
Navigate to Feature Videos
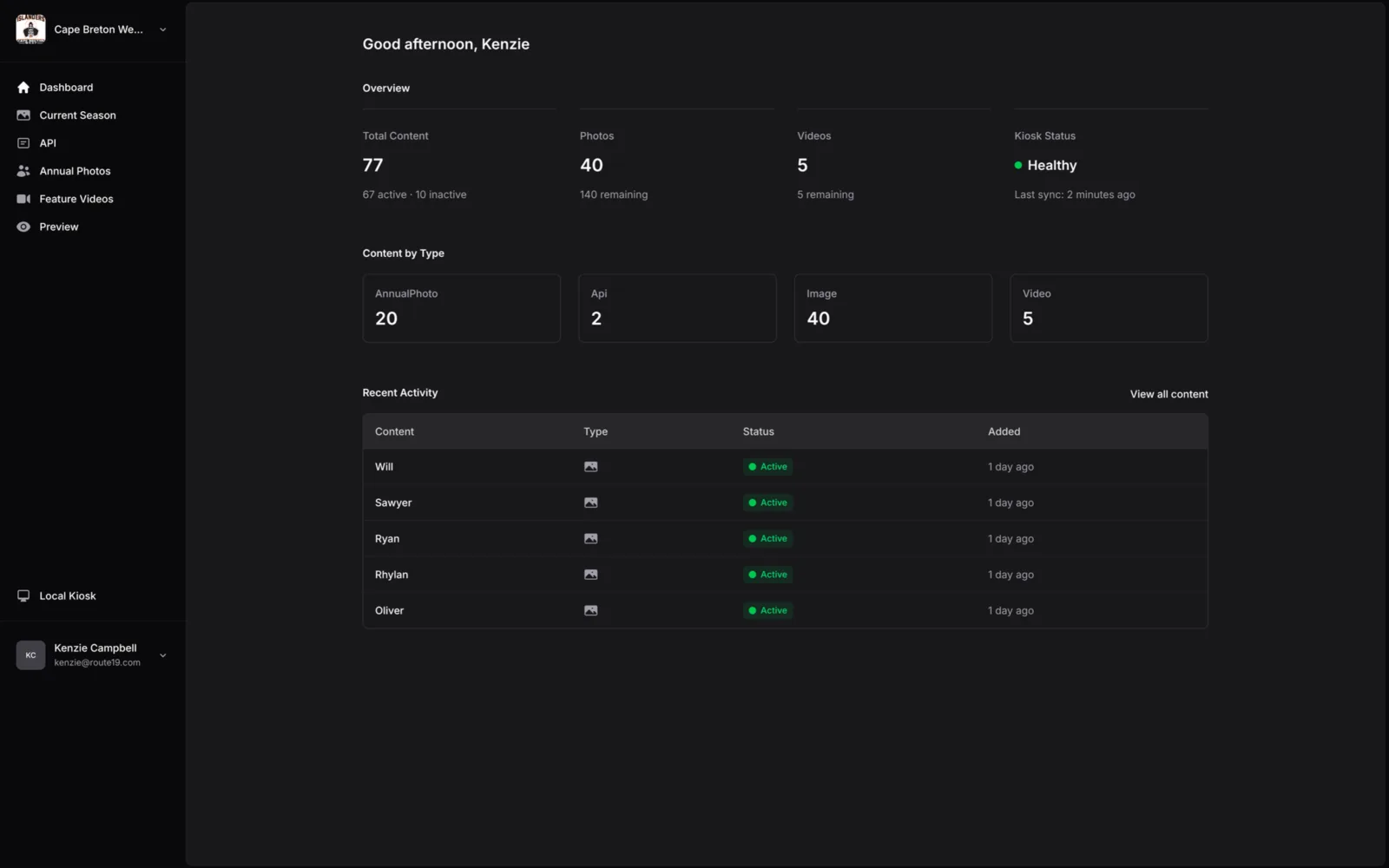pos(76,199)
